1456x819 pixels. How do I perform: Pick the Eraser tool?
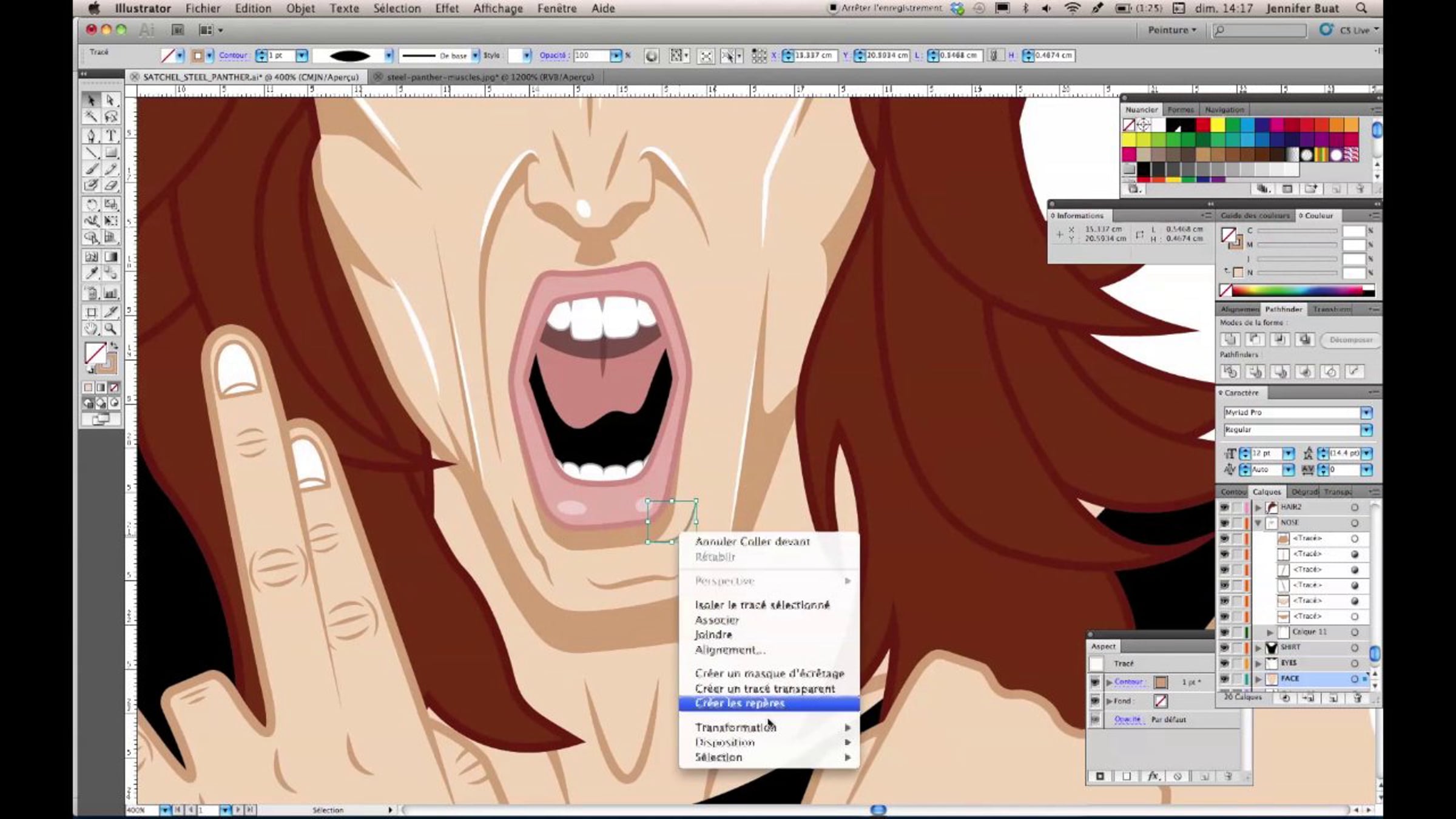pos(111,186)
